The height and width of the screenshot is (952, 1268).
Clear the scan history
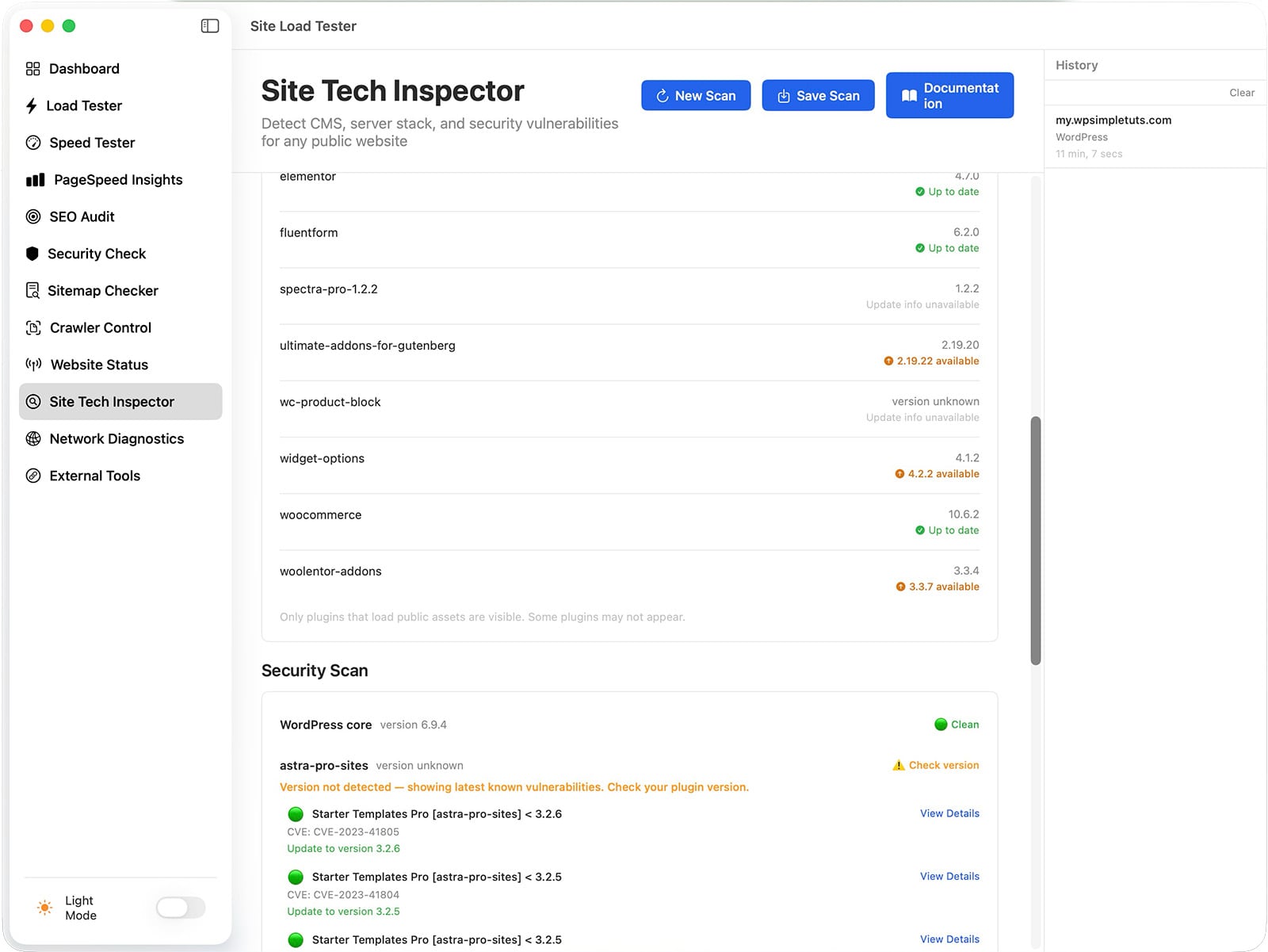pos(1240,92)
